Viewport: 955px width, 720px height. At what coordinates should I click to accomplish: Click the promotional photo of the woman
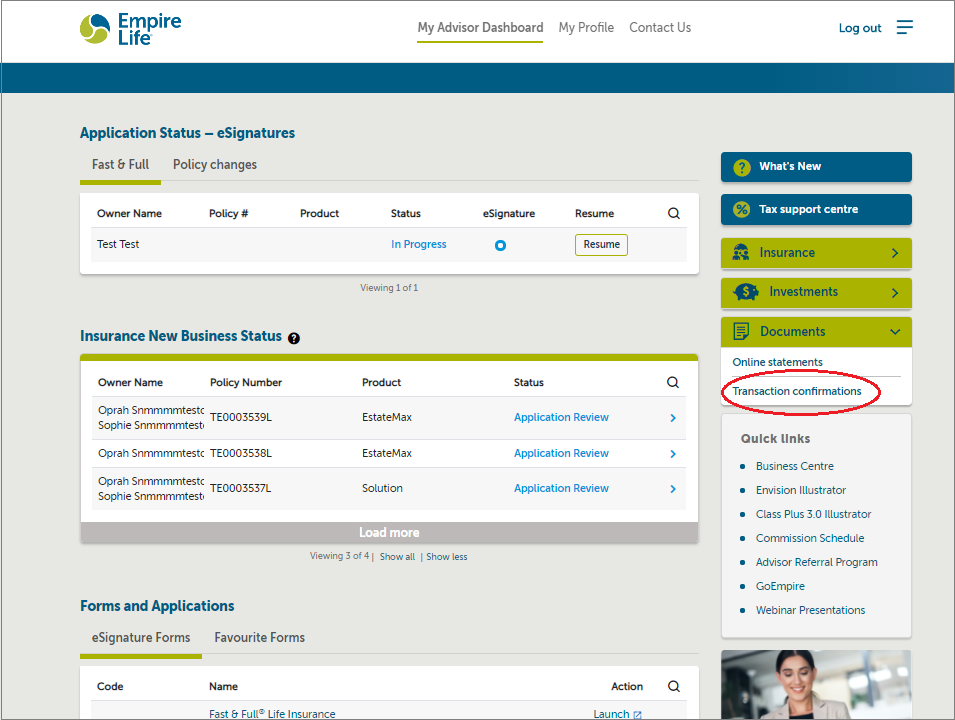tap(816, 685)
